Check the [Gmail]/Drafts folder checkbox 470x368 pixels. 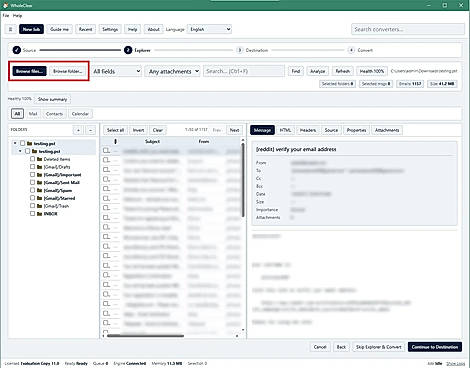tap(32, 167)
